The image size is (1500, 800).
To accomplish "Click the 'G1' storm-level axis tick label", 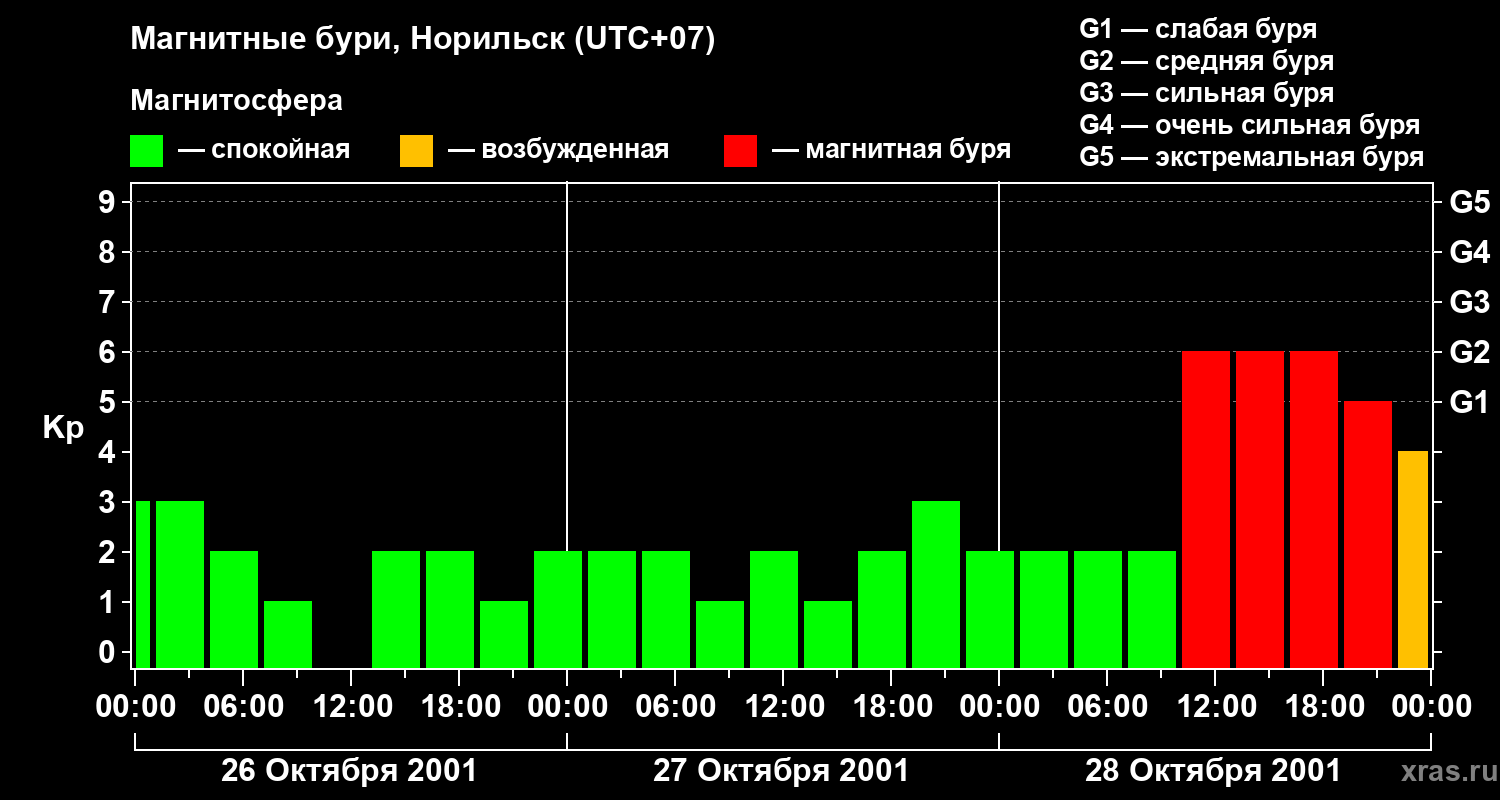I will coord(1469,402).
